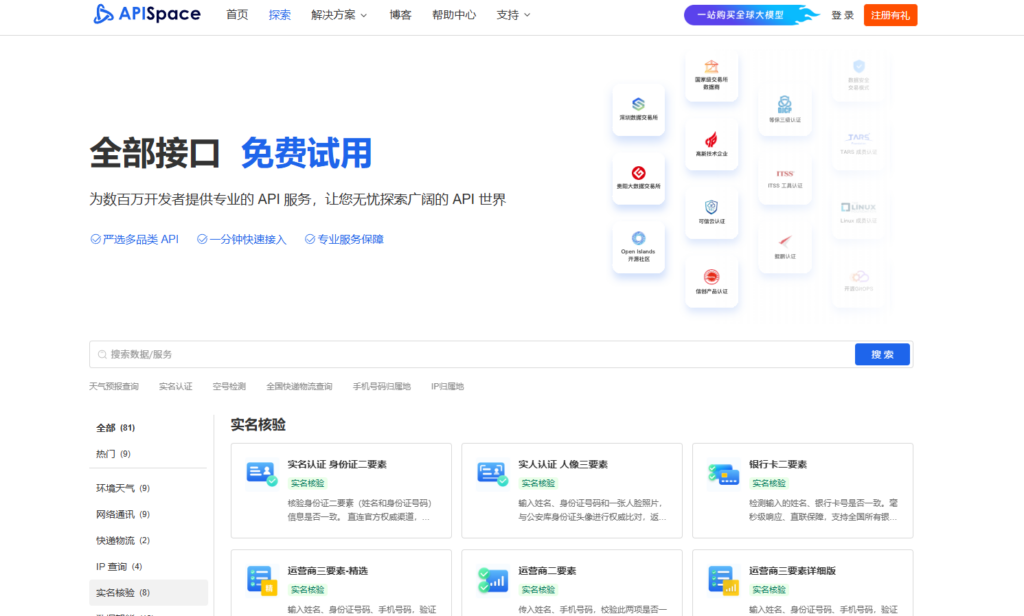Select the 环境天气 category in sidebar
The width and height of the screenshot is (1024, 616).
click(x=122, y=488)
